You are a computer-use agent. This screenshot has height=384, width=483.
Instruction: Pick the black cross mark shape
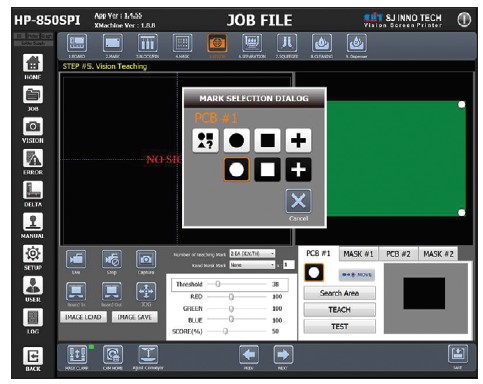(x=298, y=140)
